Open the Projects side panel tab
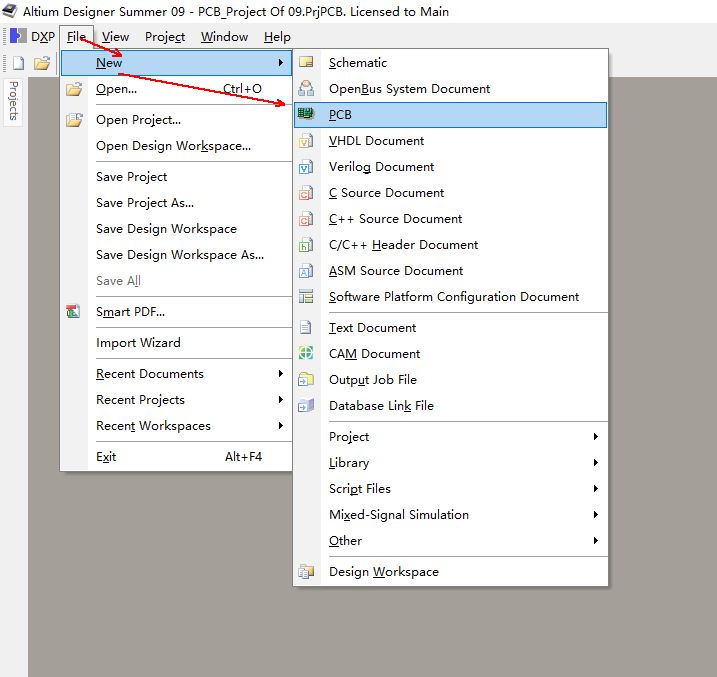 tap(14, 101)
